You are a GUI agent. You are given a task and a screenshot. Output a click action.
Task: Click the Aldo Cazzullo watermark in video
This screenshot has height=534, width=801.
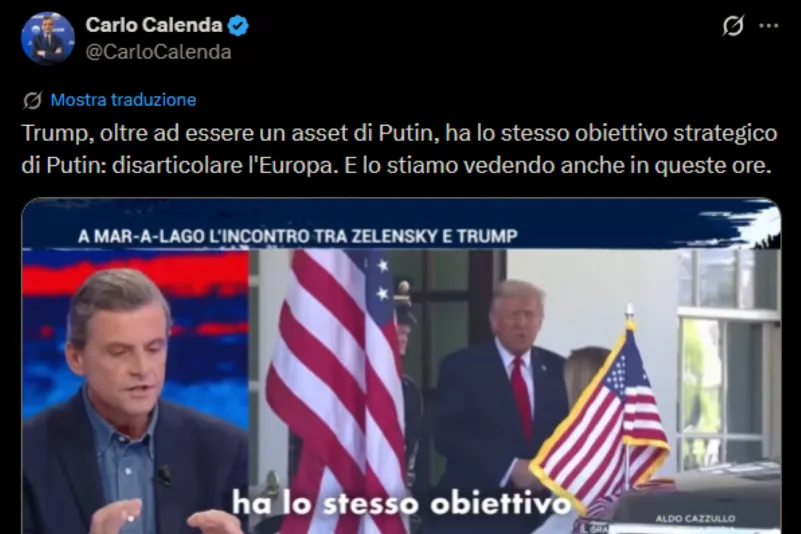click(x=695, y=519)
